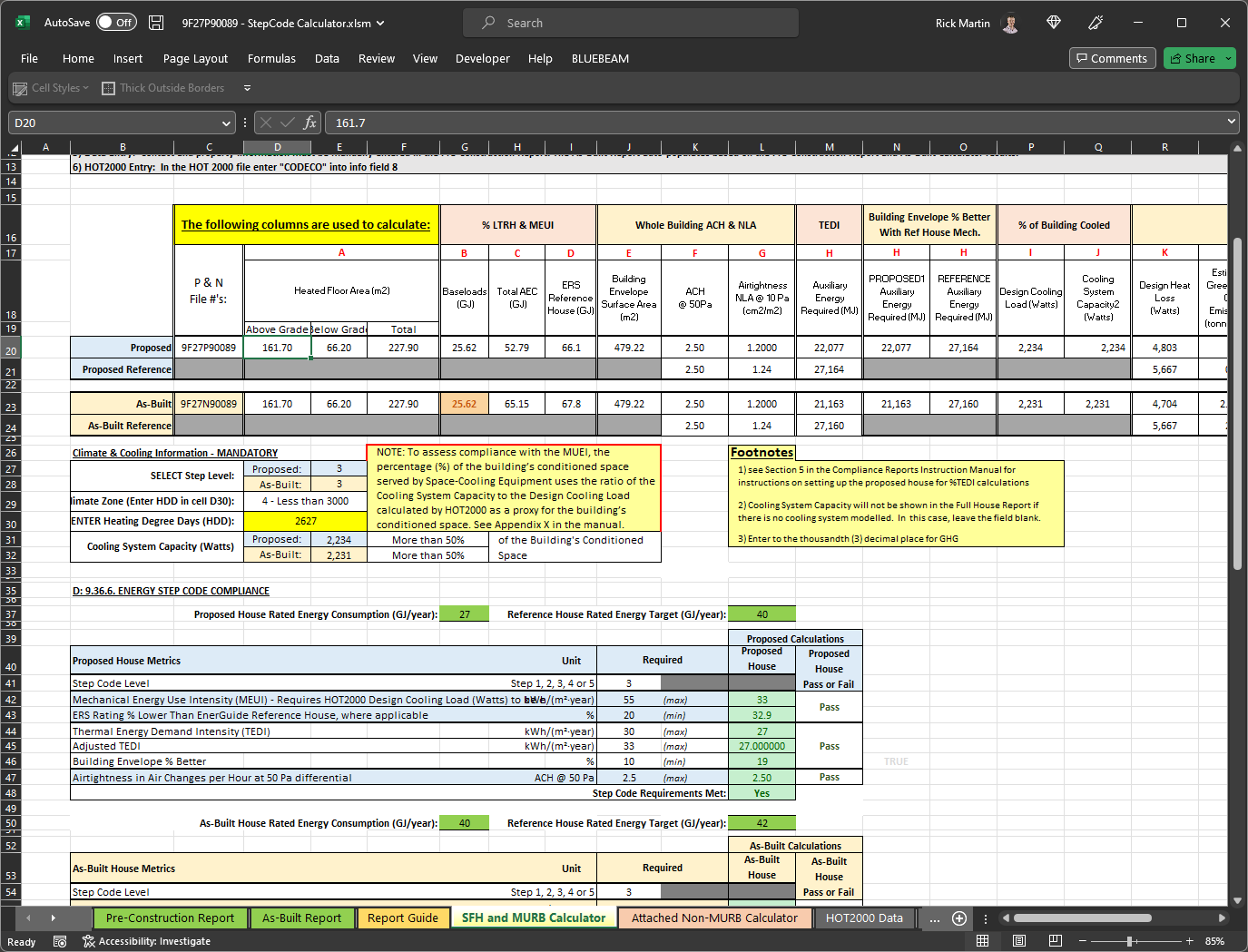Expand the Name Box dropdown arrow
Viewport: 1248px width, 952px height.
[x=227, y=123]
